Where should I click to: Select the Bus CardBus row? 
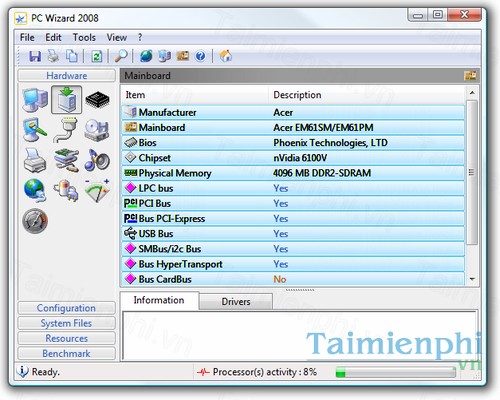(x=293, y=279)
